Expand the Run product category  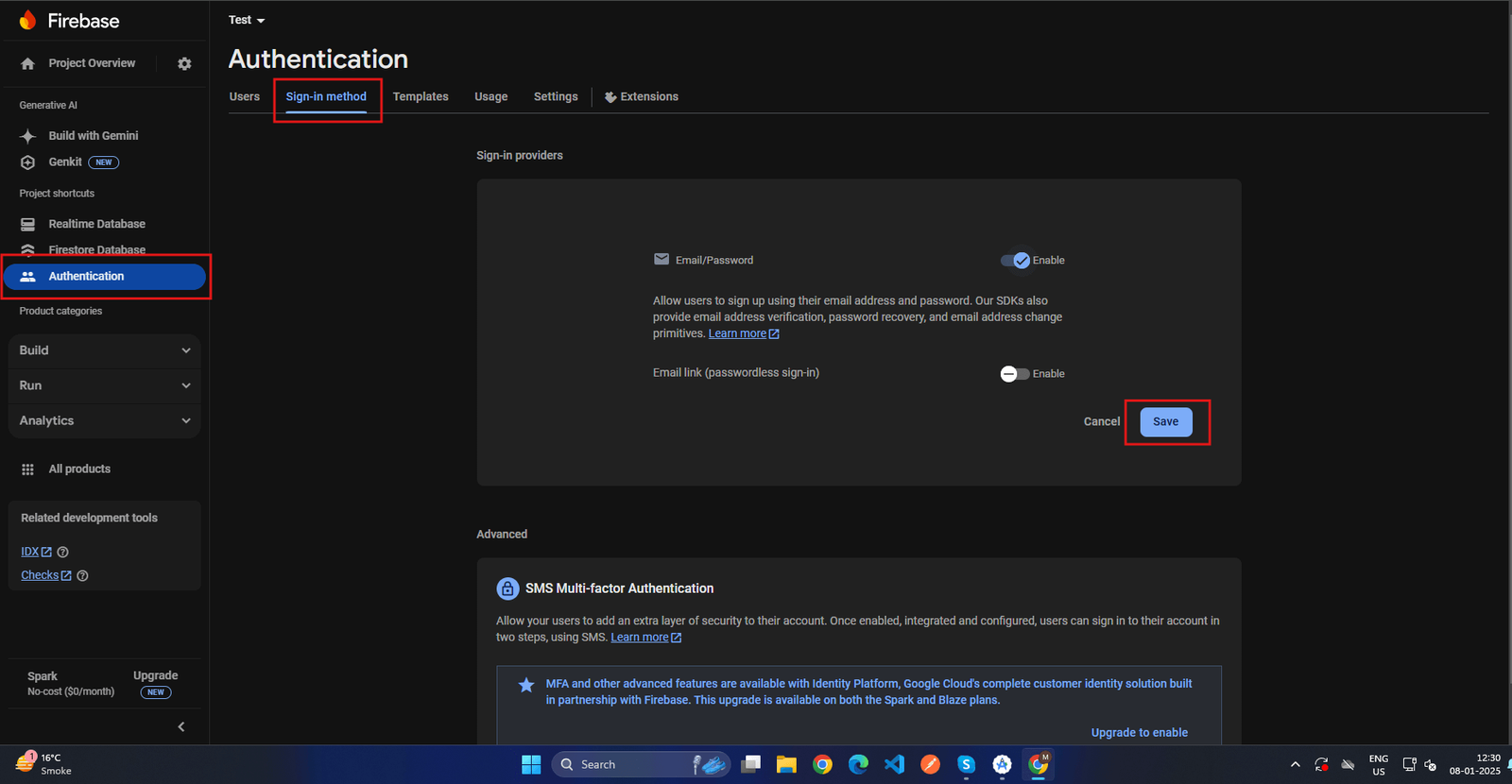(x=104, y=385)
